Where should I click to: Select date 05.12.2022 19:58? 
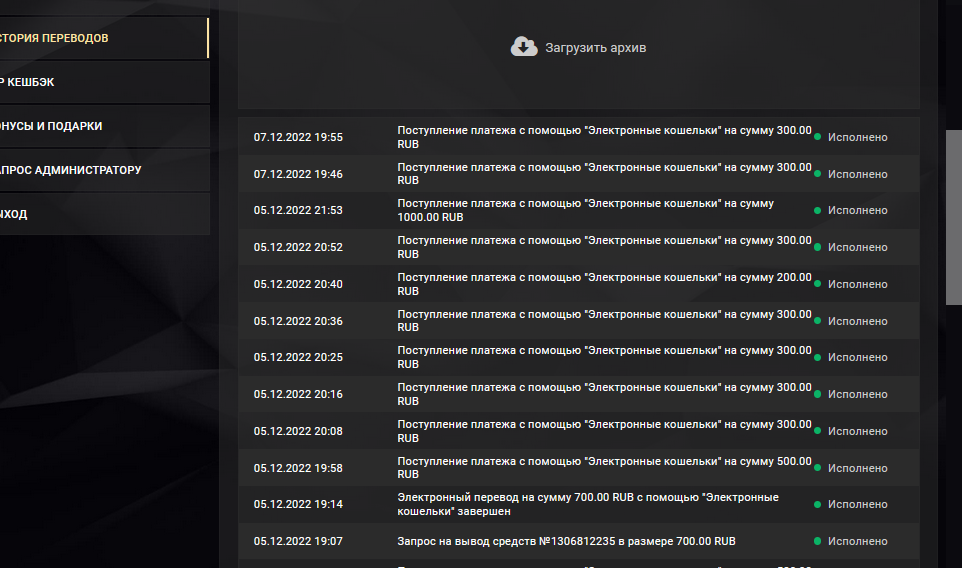[298, 468]
